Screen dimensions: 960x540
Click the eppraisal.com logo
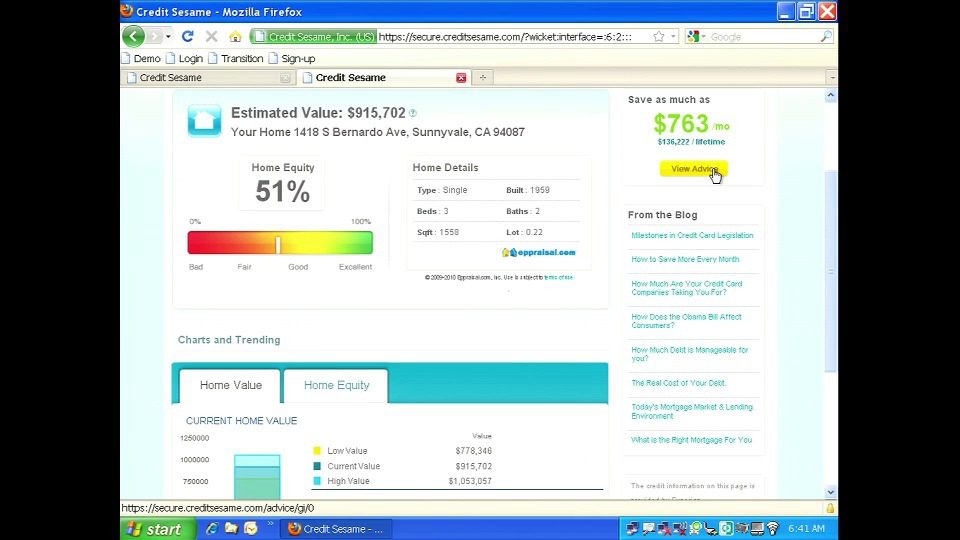[x=539, y=252]
